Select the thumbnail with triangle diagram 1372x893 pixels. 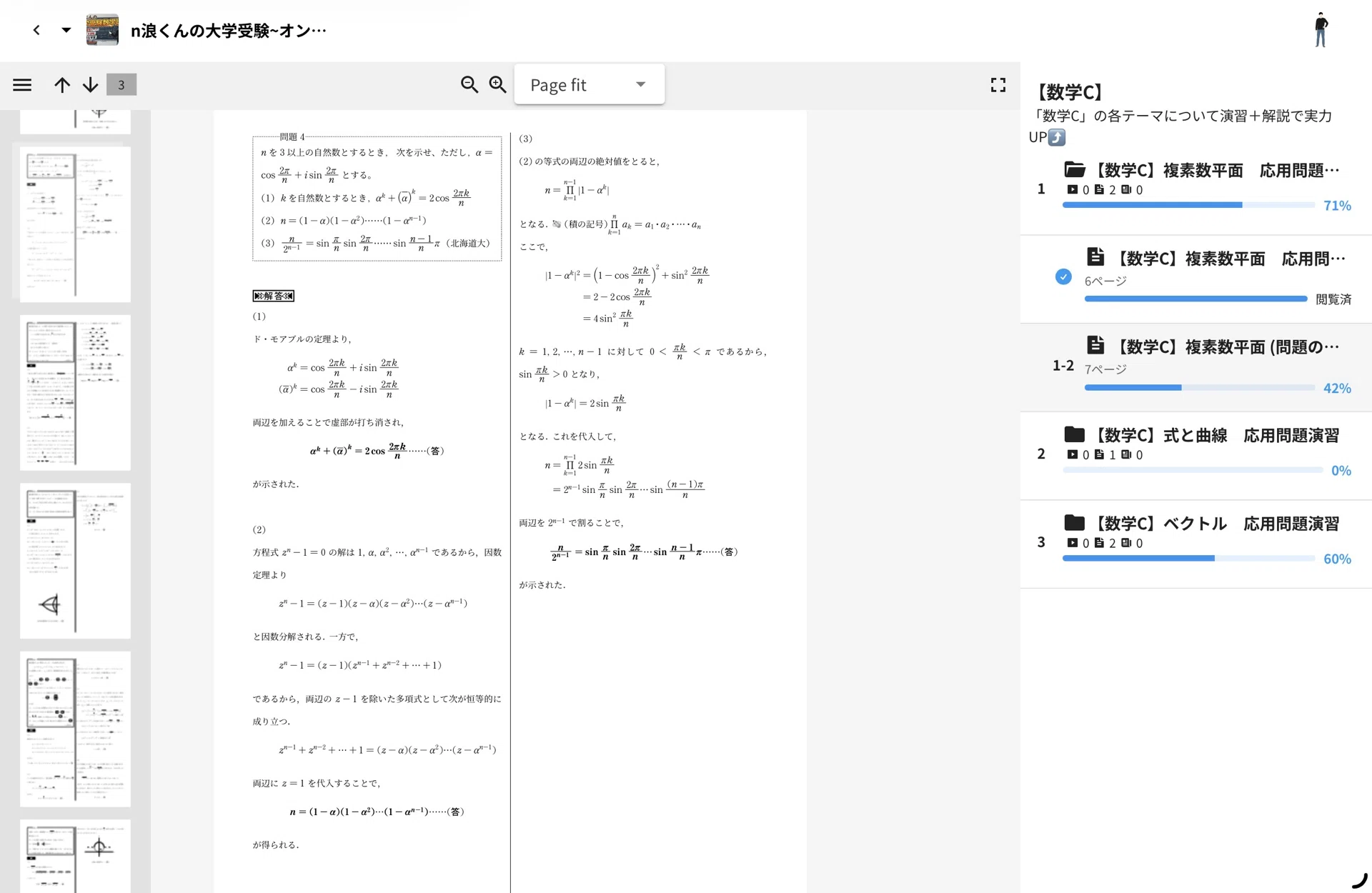click(x=75, y=560)
